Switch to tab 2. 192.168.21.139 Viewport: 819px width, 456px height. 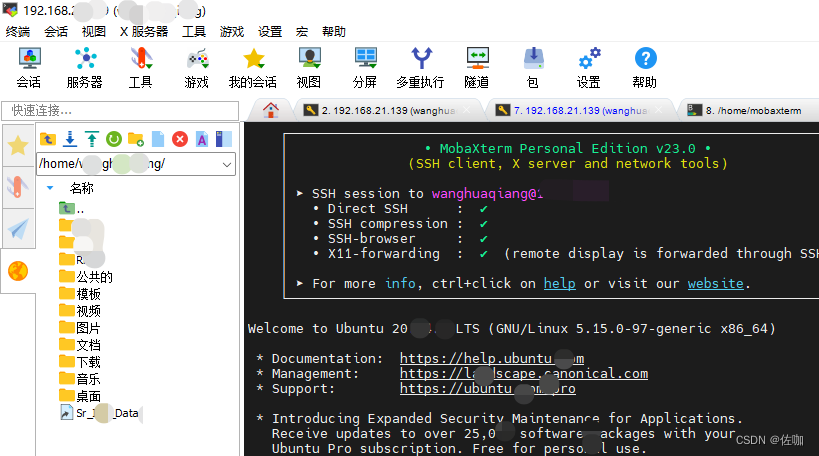tap(387, 110)
